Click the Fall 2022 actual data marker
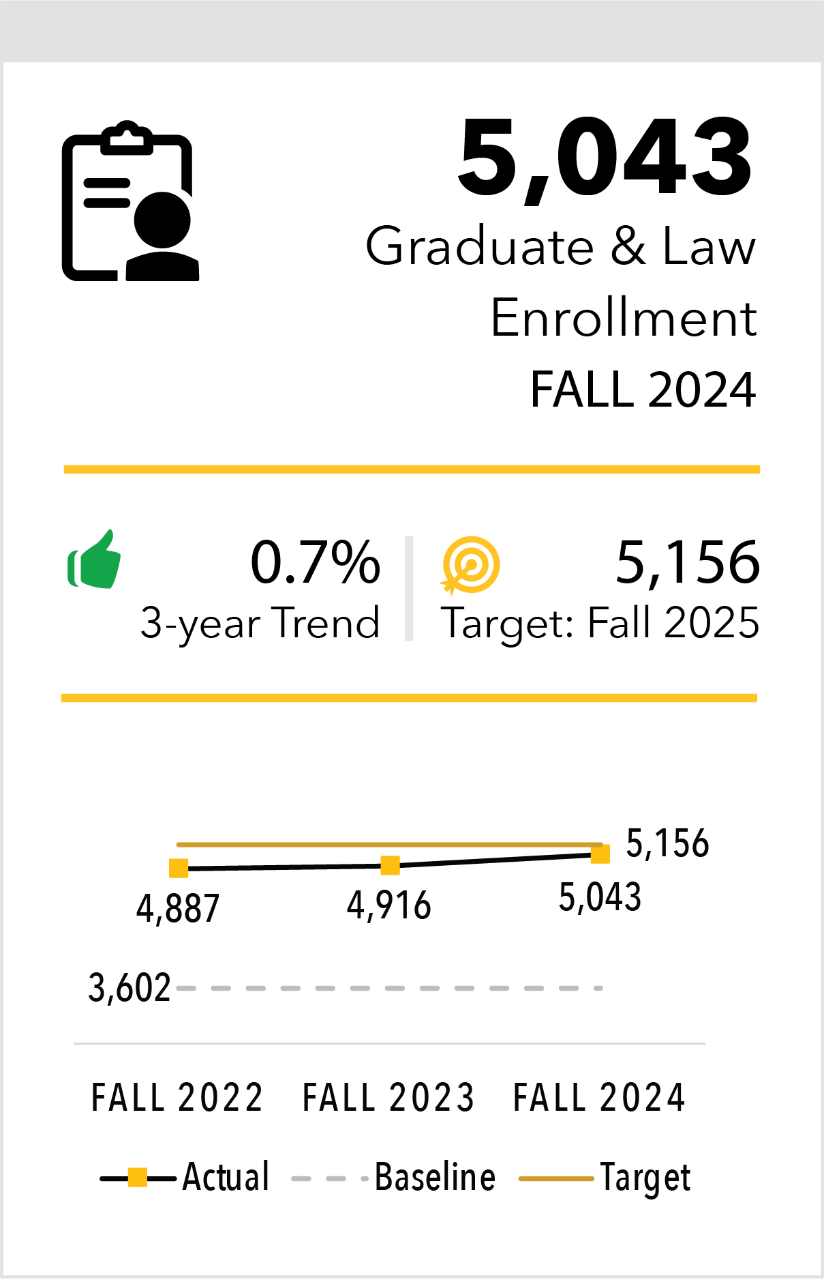This screenshot has width=824, height=1280. tap(178, 868)
